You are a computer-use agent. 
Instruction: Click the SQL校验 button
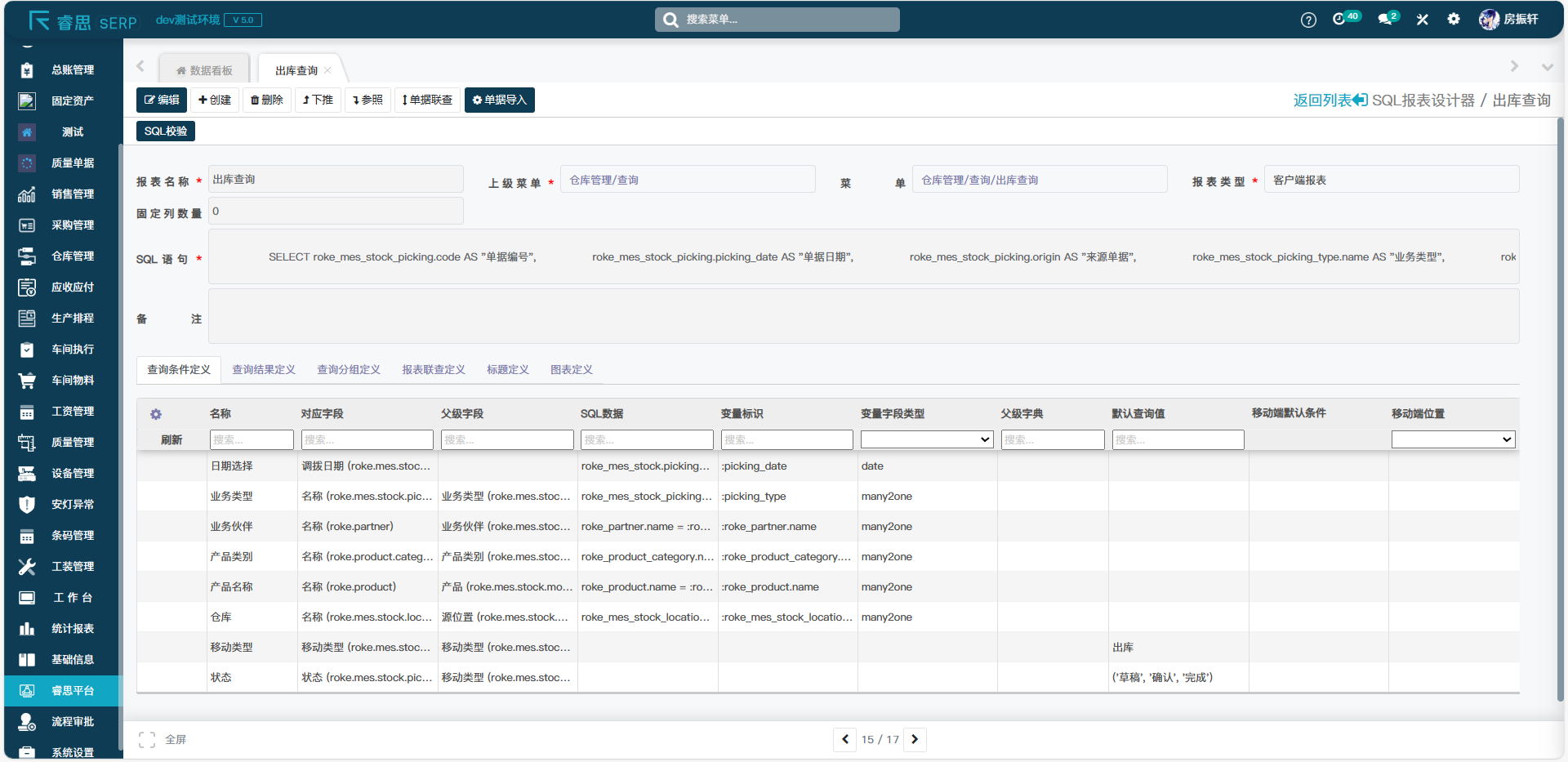(x=166, y=131)
